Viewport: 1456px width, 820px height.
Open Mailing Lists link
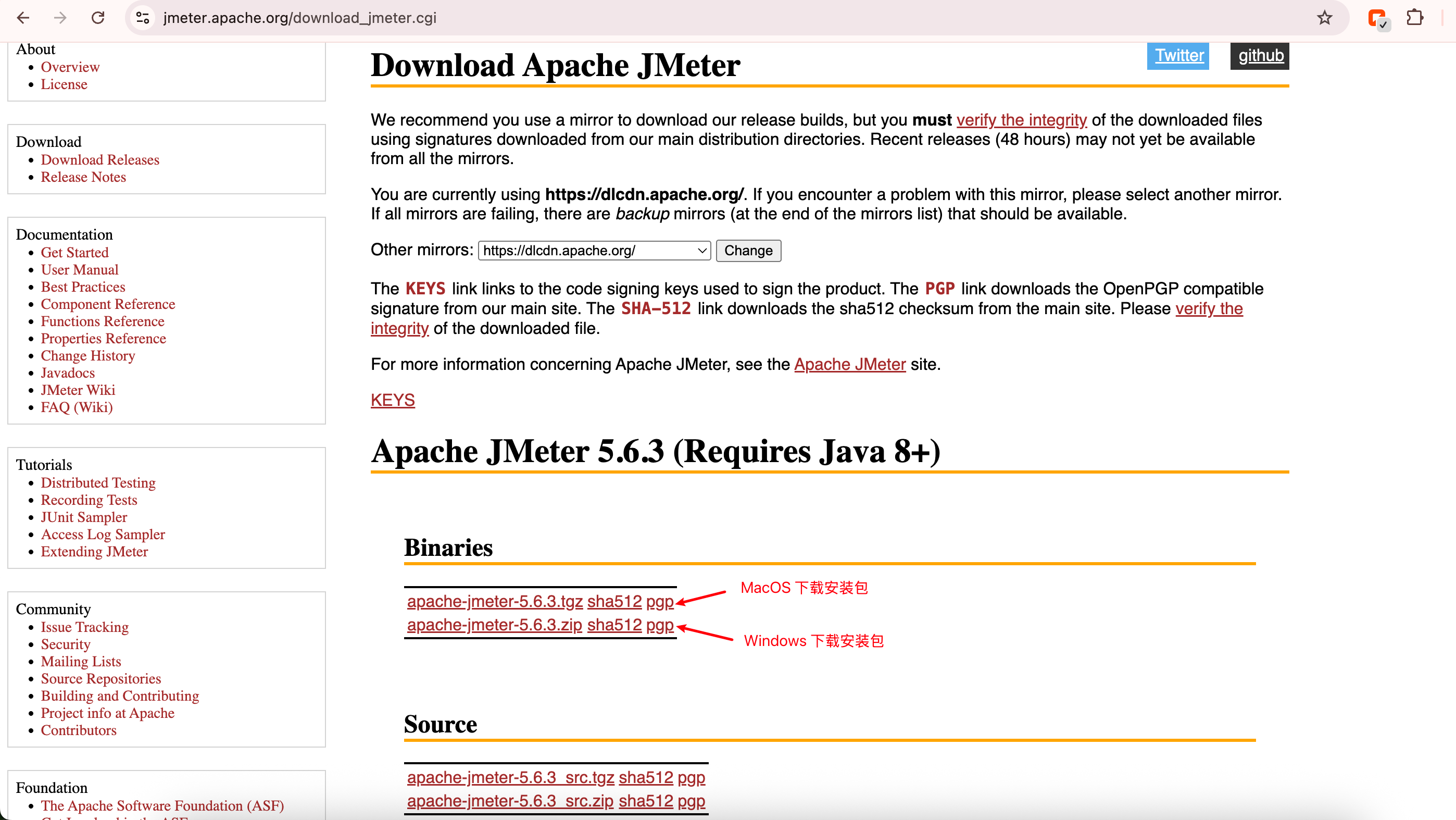[x=81, y=661]
